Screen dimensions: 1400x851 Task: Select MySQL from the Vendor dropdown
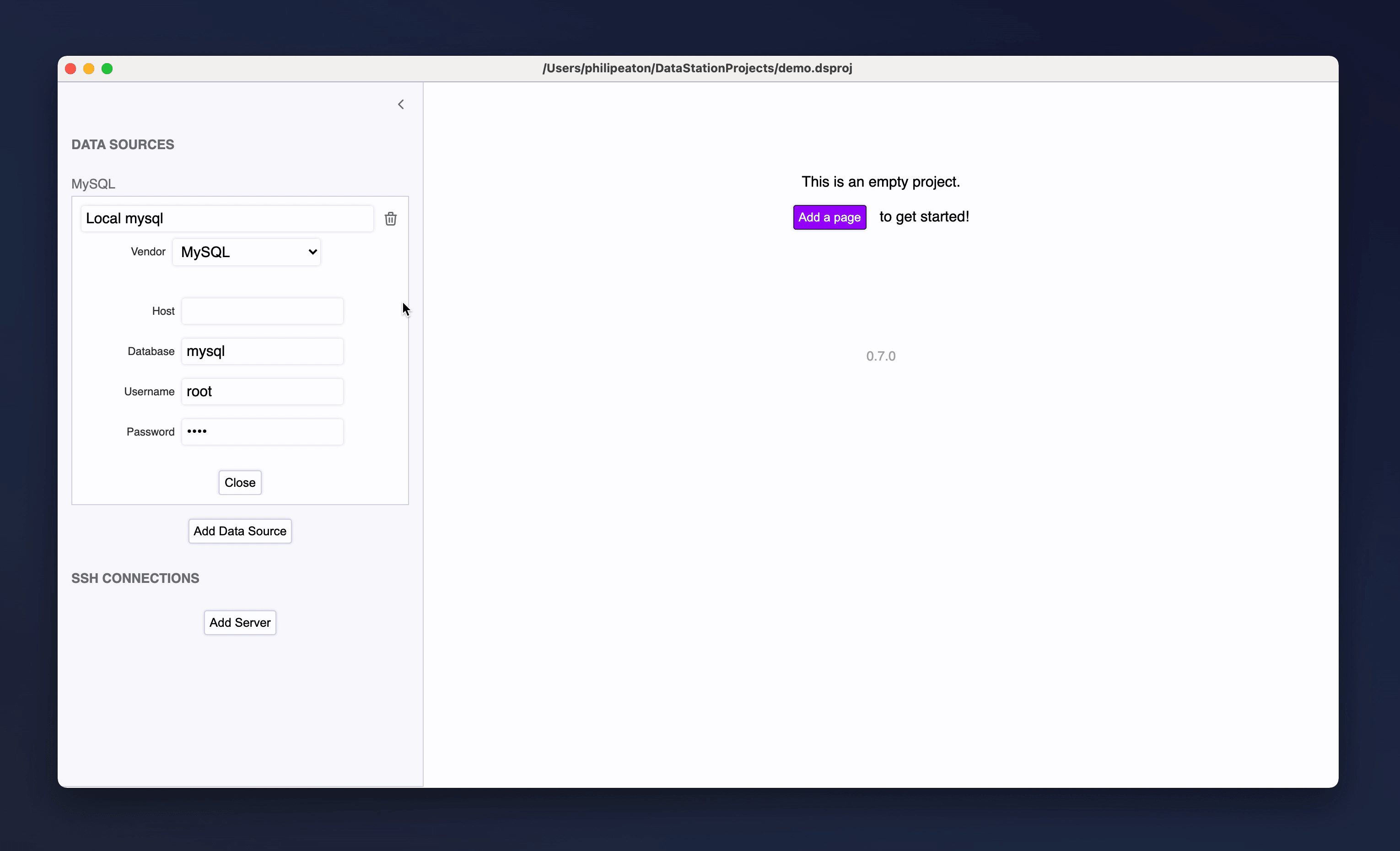tap(247, 251)
